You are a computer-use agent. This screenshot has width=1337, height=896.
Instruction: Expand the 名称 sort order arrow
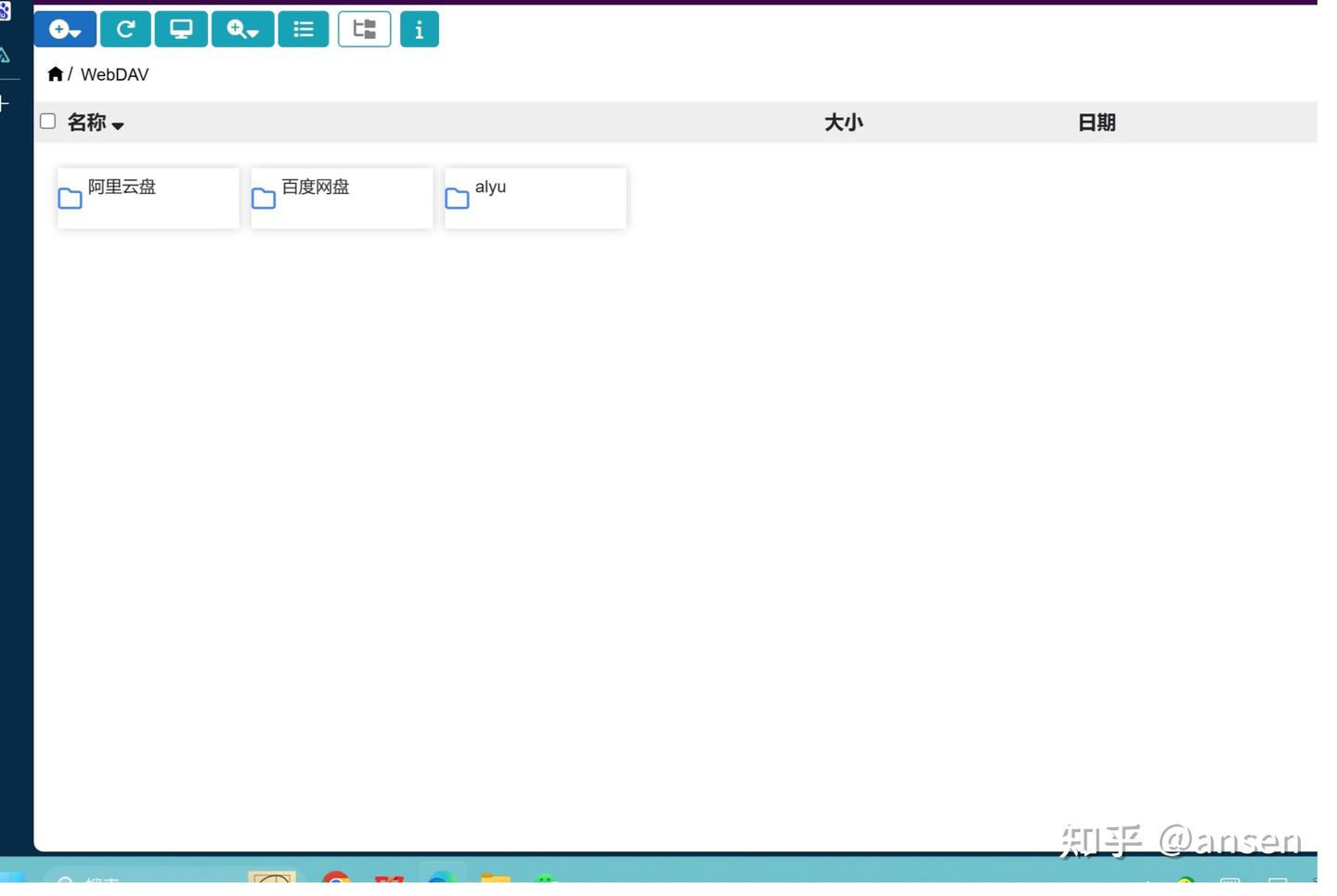coord(119,123)
